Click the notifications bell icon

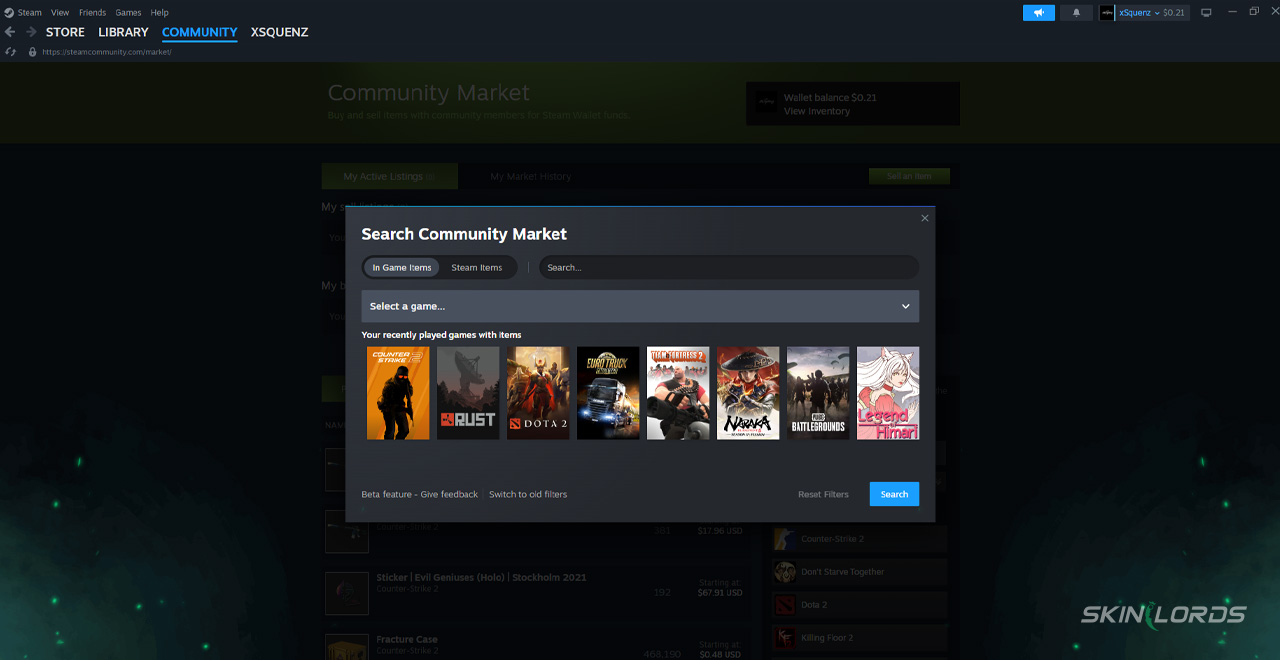[x=1076, y=12]
